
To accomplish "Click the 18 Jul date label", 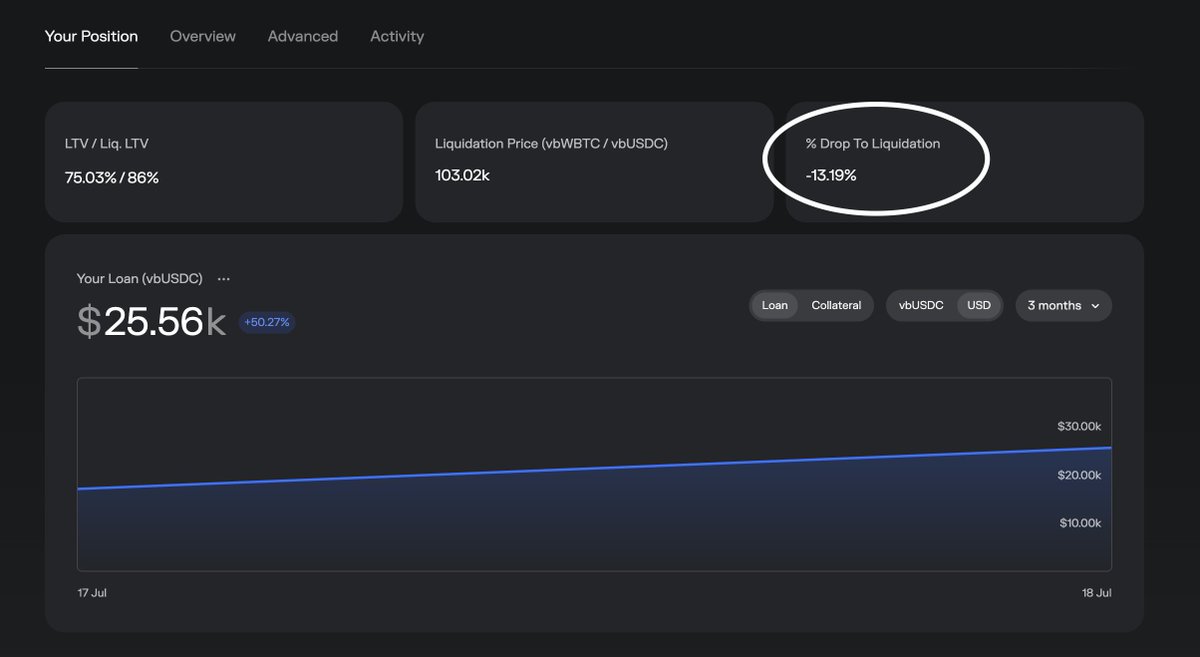I will (x=1096, y=593).
